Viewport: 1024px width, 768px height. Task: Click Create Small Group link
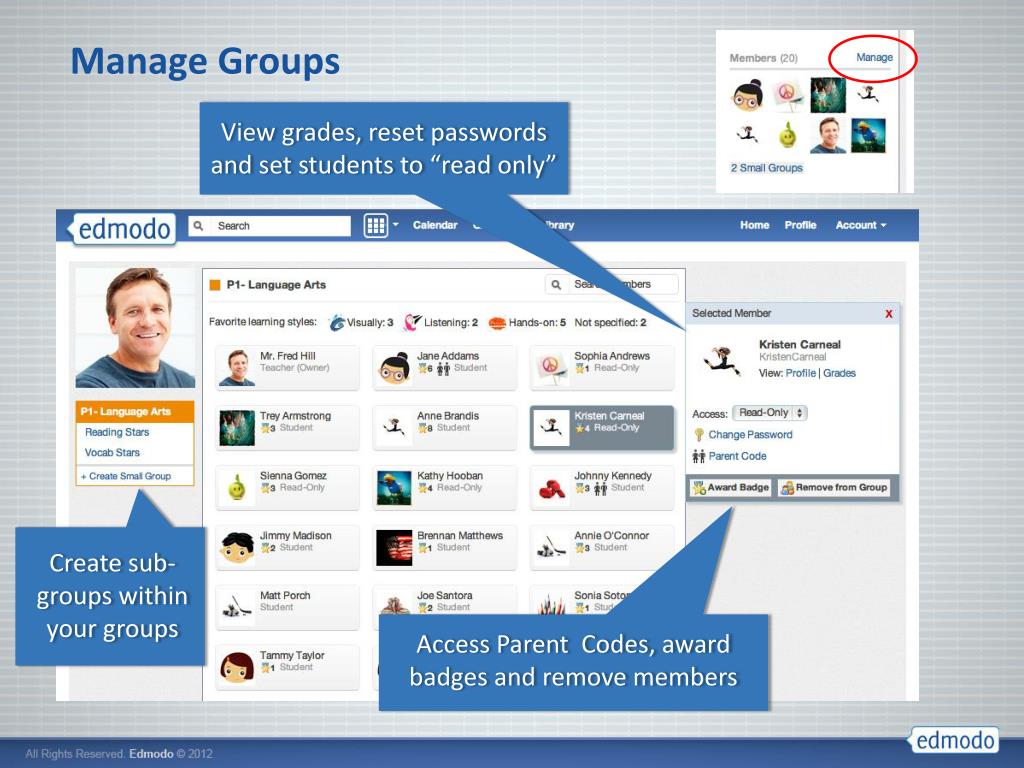[126, 476]
